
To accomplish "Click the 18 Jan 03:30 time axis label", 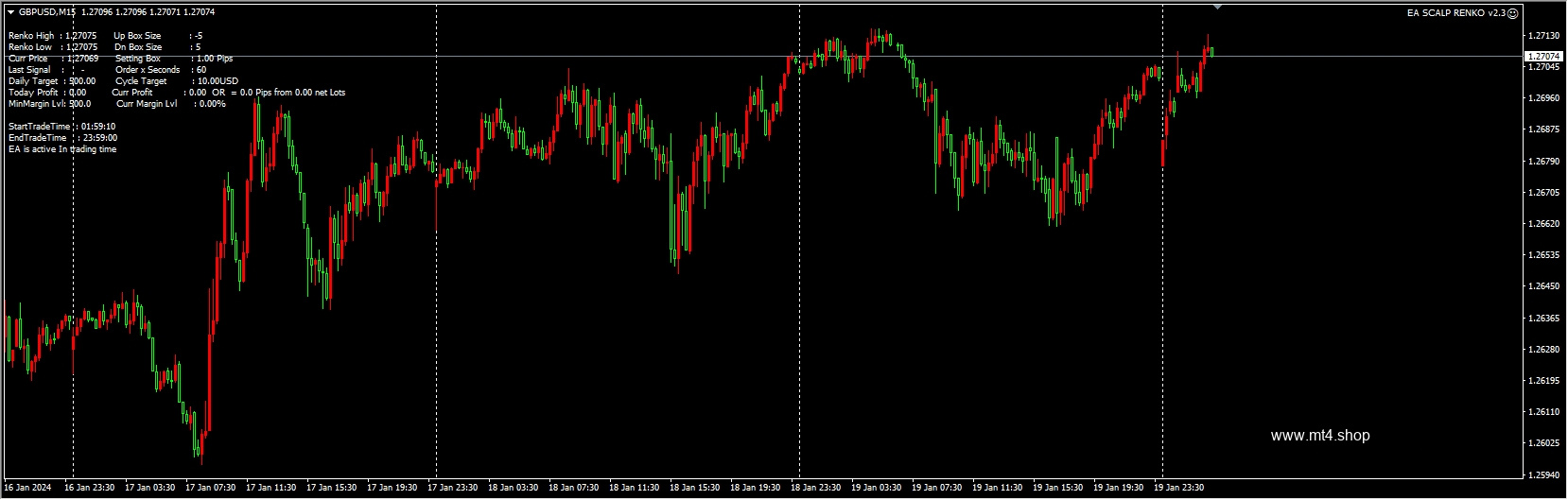I will pos(513,488).
